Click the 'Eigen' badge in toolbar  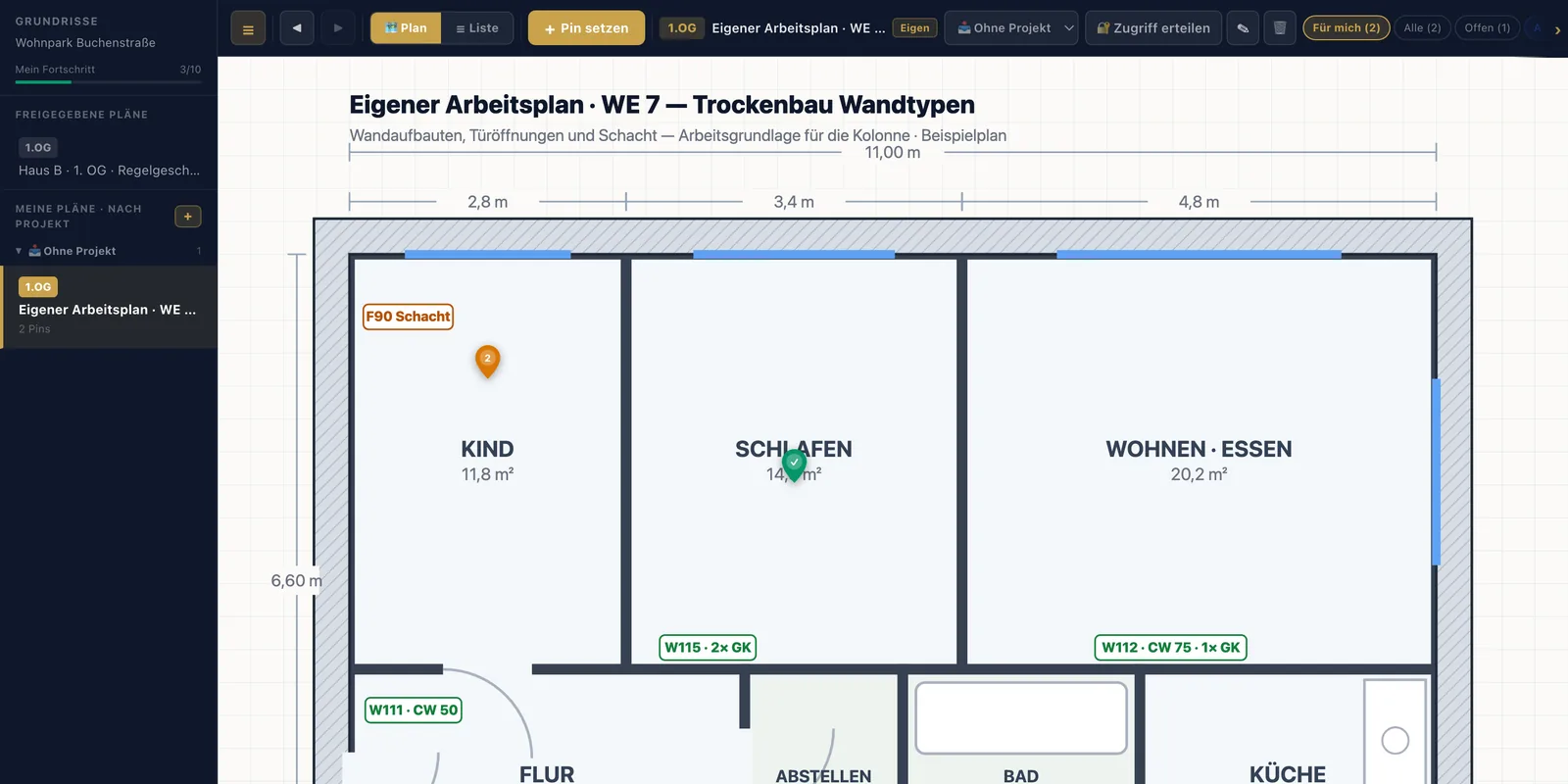[914, 28]
